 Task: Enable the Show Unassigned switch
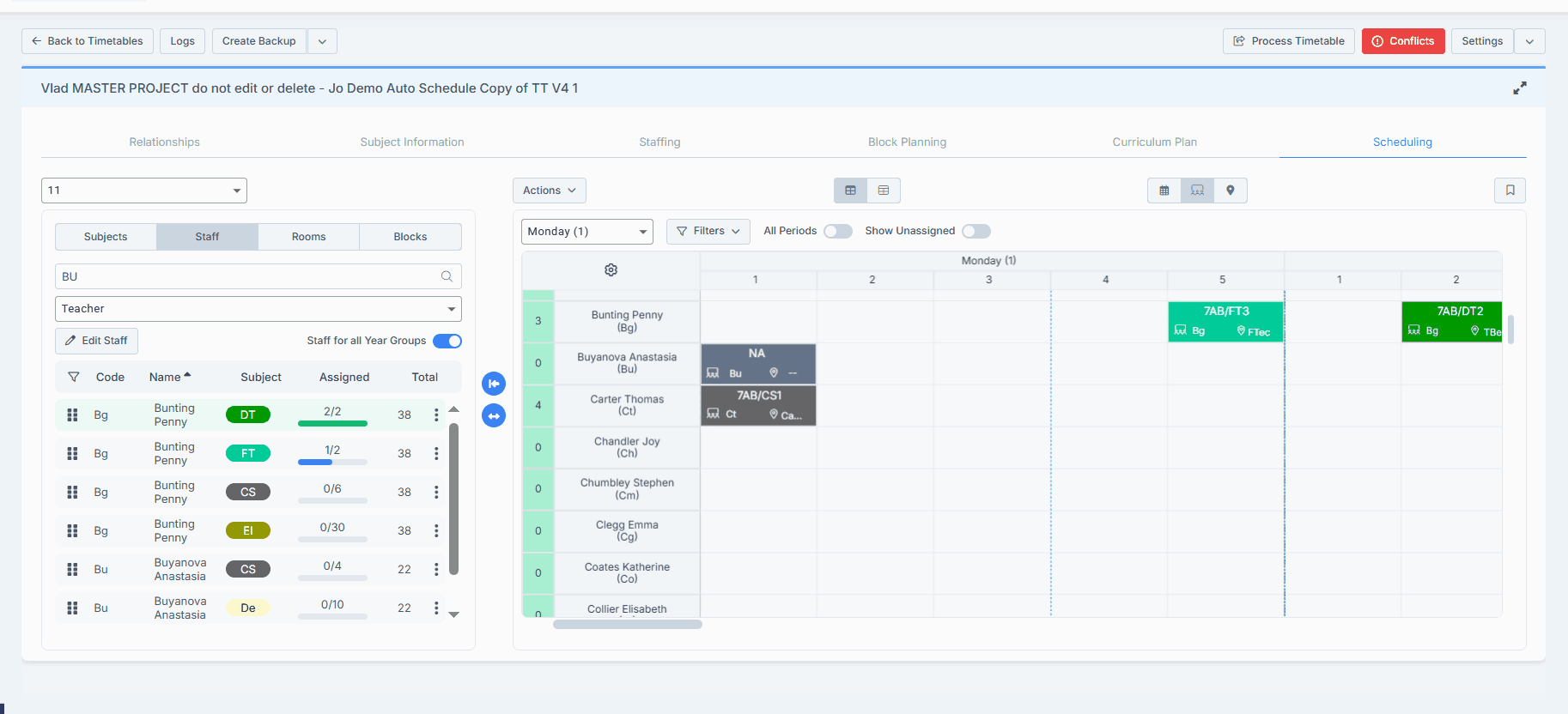[x=975, y=231]
